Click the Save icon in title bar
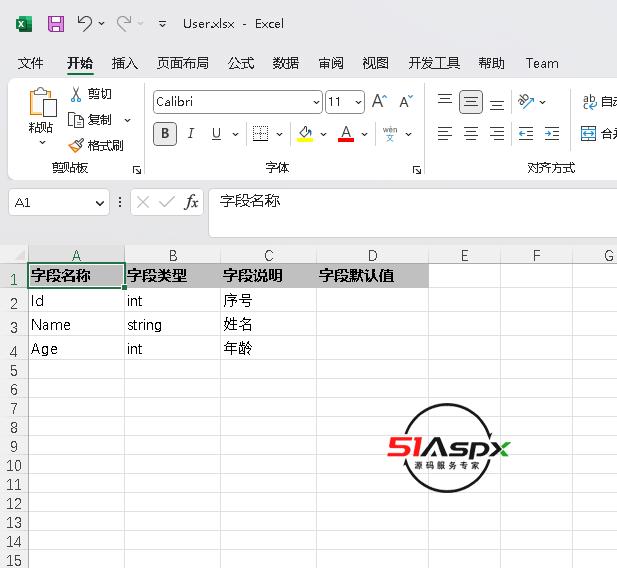Viewport: 617px width, 568px height. [56, 23]
